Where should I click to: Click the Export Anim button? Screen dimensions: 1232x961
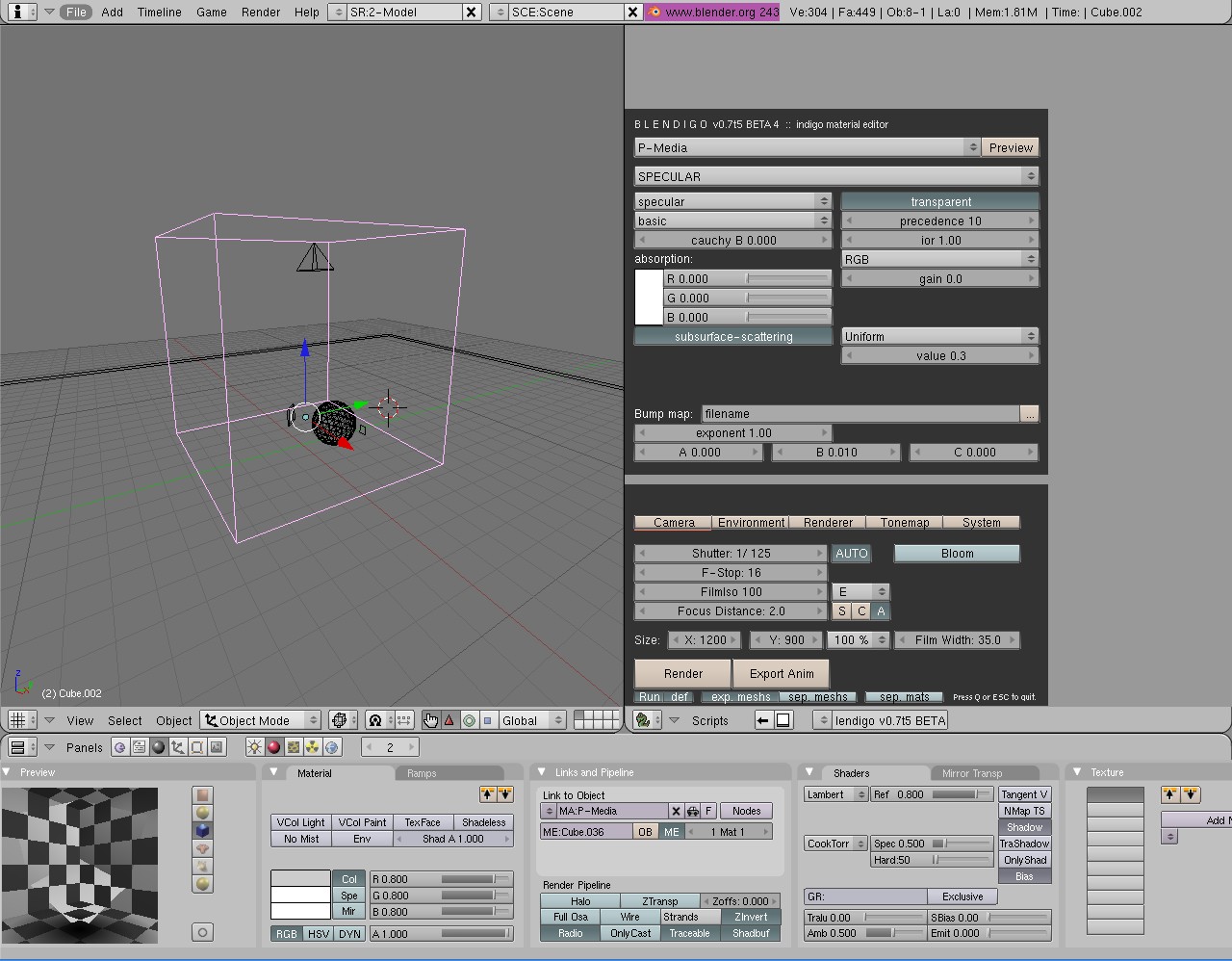point(782,673)
